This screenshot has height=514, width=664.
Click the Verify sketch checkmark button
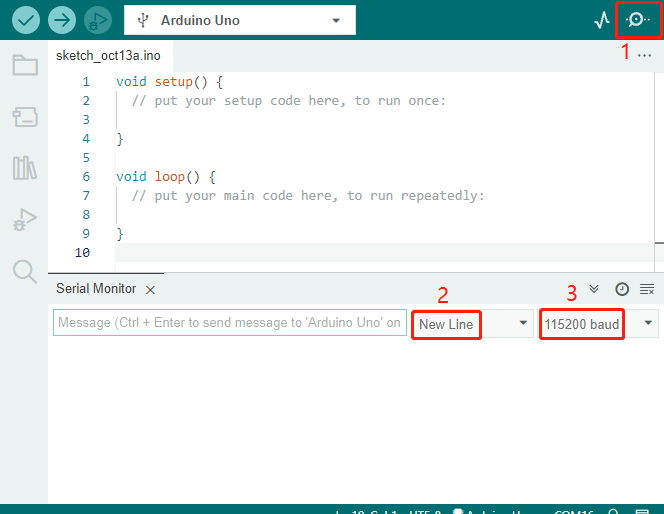26,20
